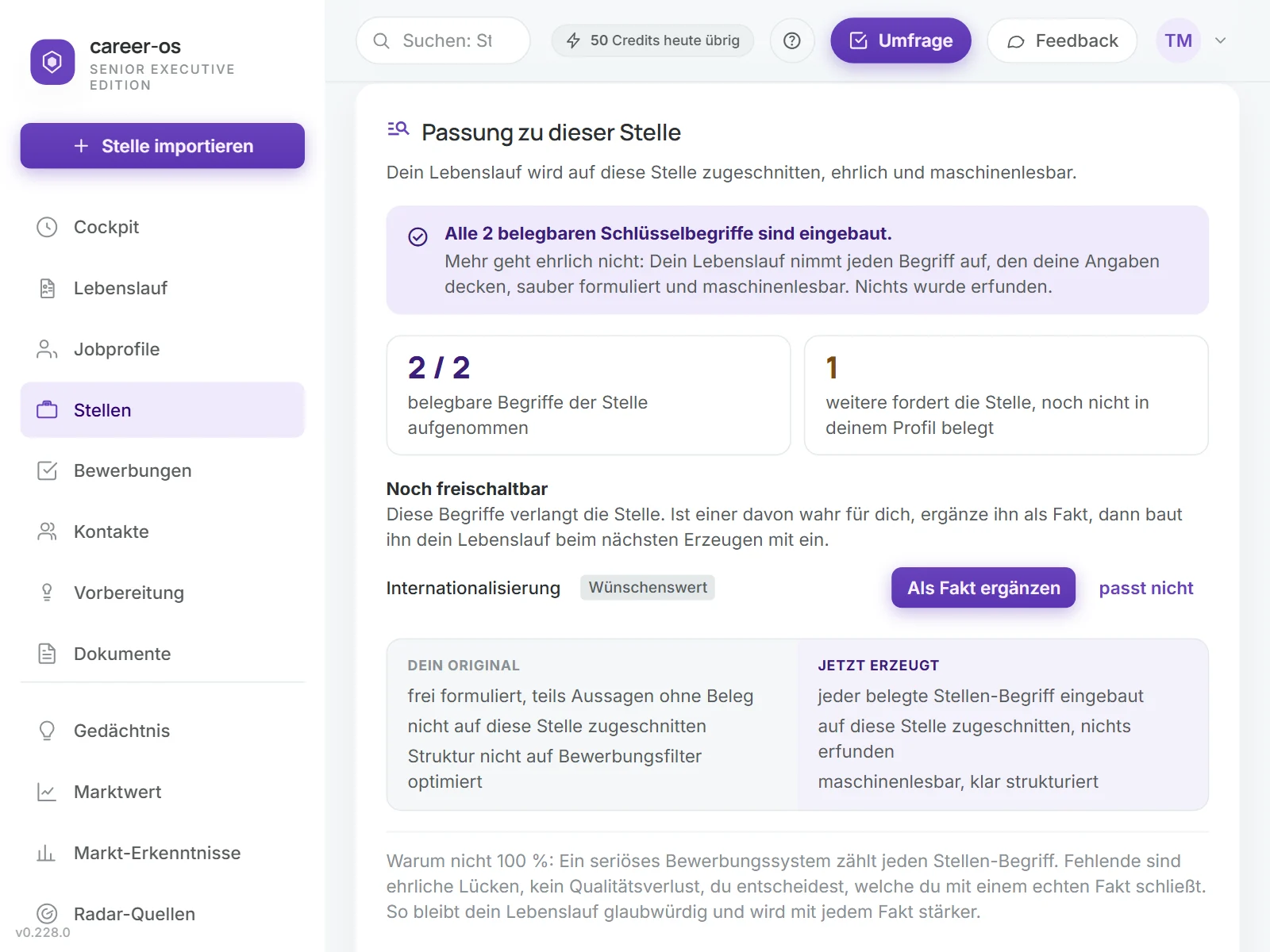Click the Radar-Quellen target icon
The width and height of the screenshot is (1270, 952).
point(47,914)
